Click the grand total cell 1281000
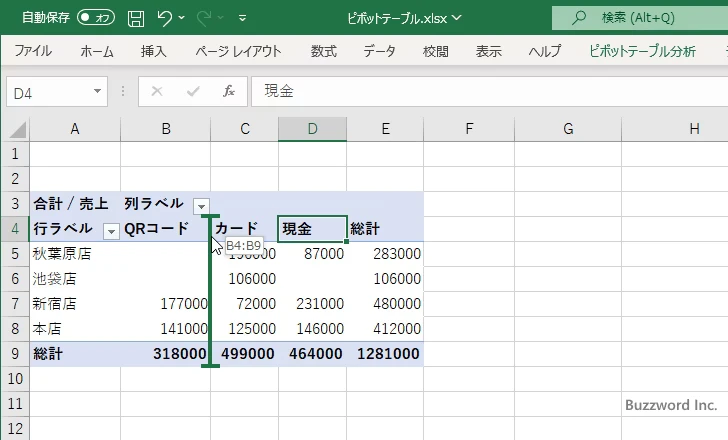 tap(385, 354)
